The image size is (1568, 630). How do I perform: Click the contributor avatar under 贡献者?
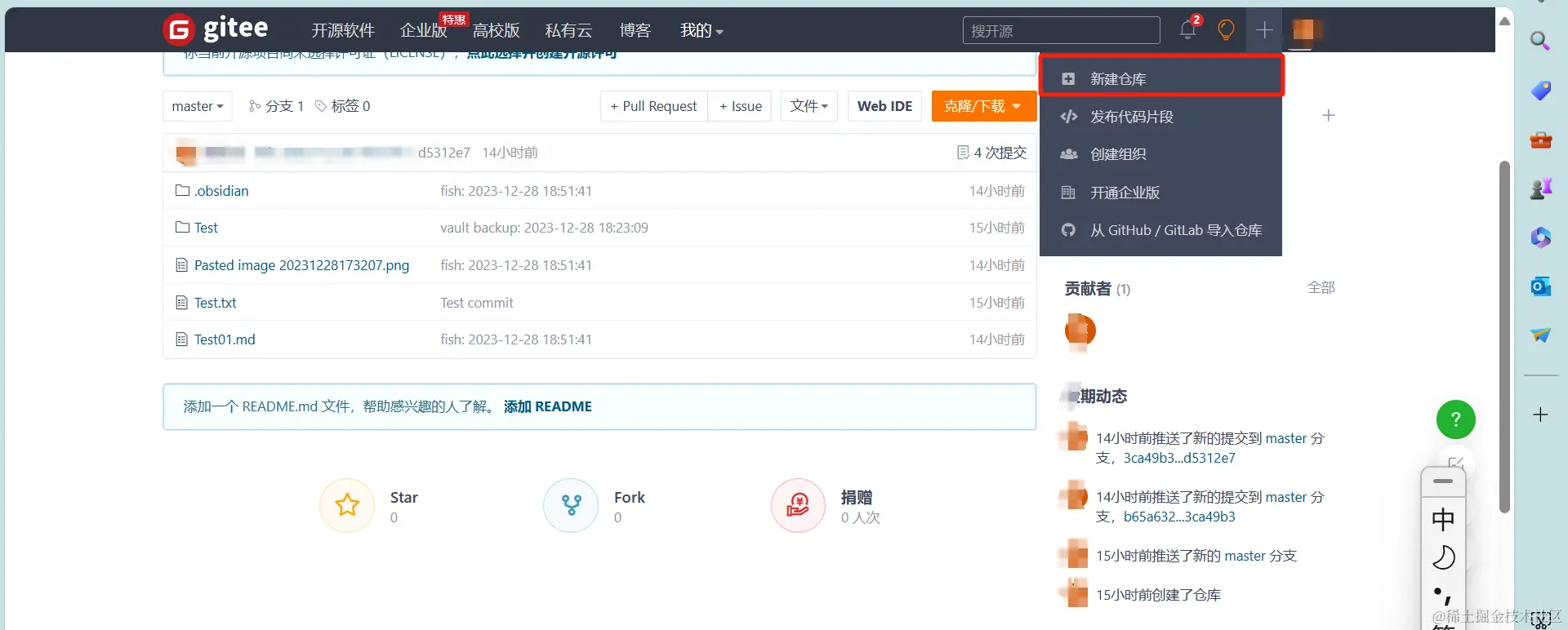[1080, 331]
